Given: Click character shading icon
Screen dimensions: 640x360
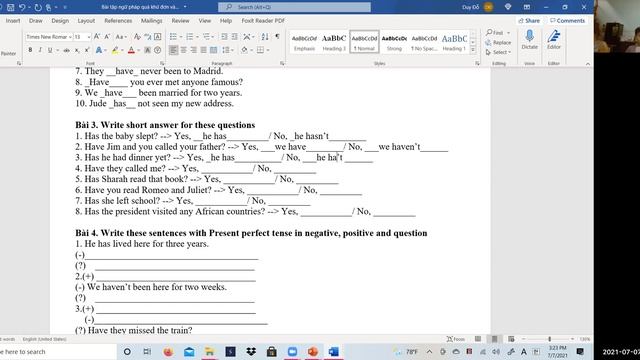Looking at the screenshot, I should (147, 50).
